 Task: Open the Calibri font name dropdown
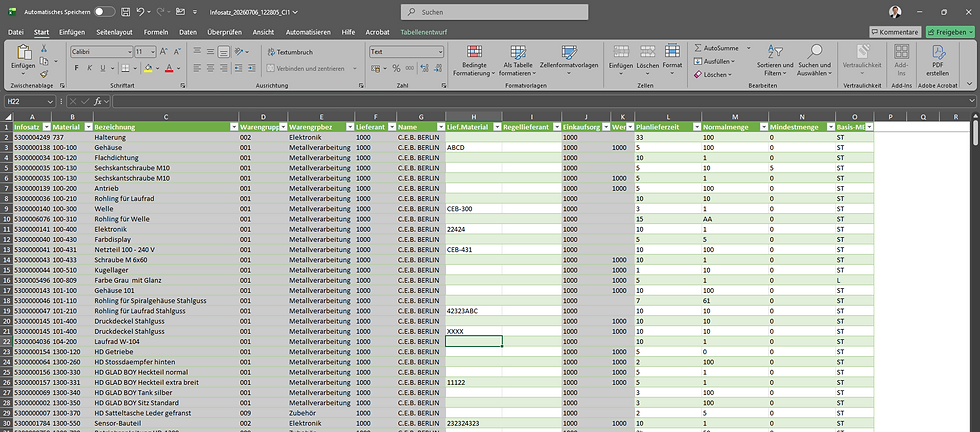click(129, 52)
